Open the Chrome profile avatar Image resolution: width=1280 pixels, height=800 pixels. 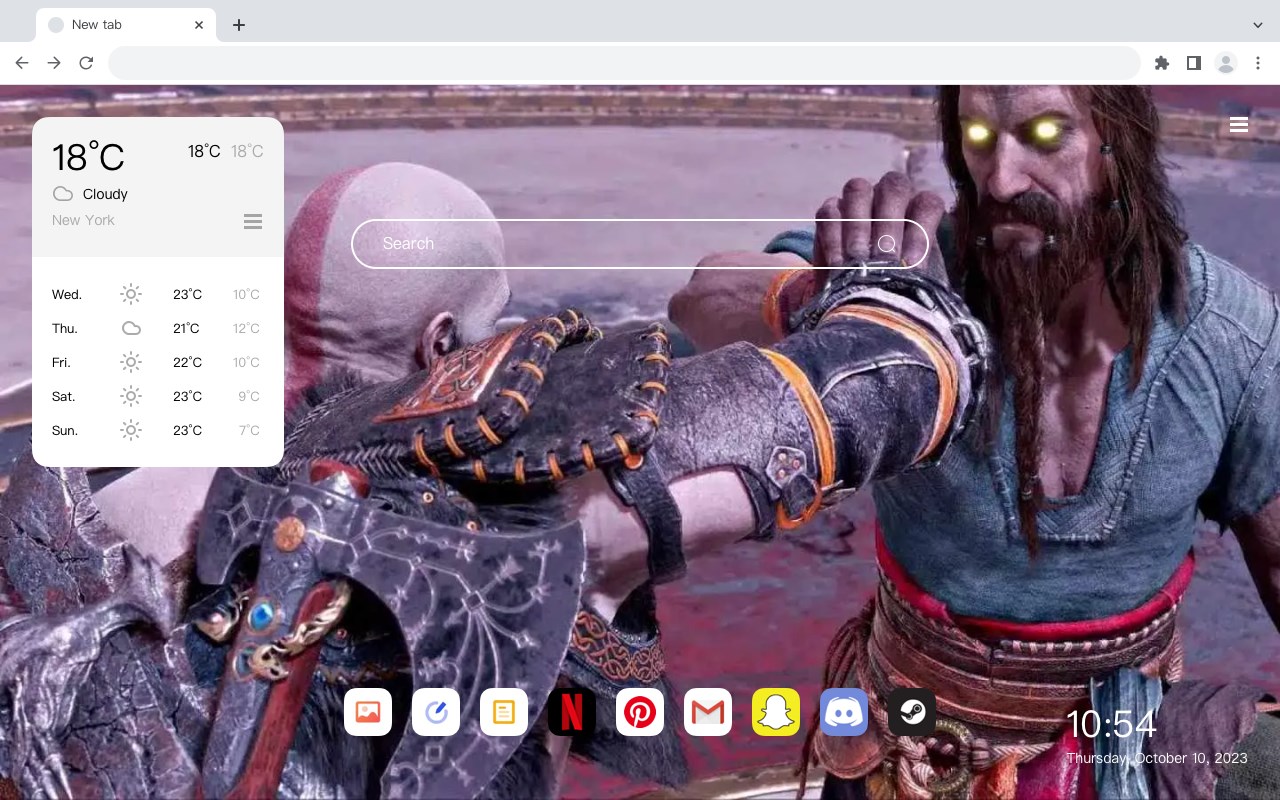[x=1226, y=63]
